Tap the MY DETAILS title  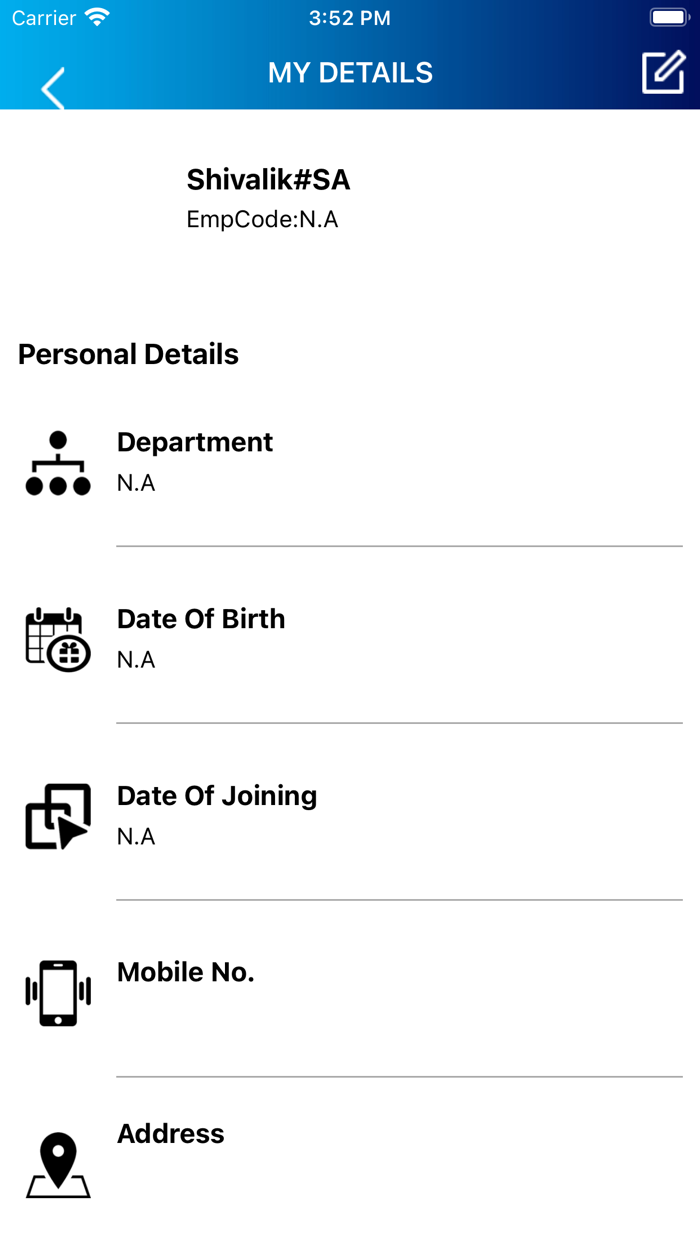(x=350, y=72)
